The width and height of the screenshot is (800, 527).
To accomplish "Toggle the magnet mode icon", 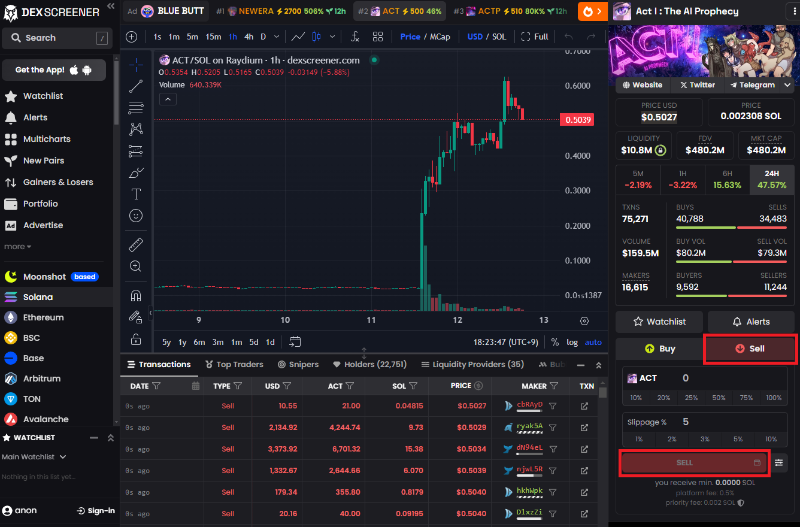I will (x=136, y=296).
